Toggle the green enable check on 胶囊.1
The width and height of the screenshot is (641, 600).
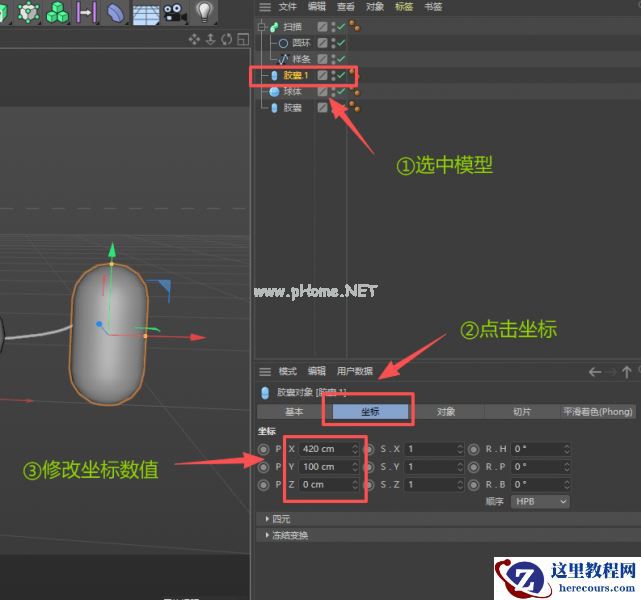point(341,75)
